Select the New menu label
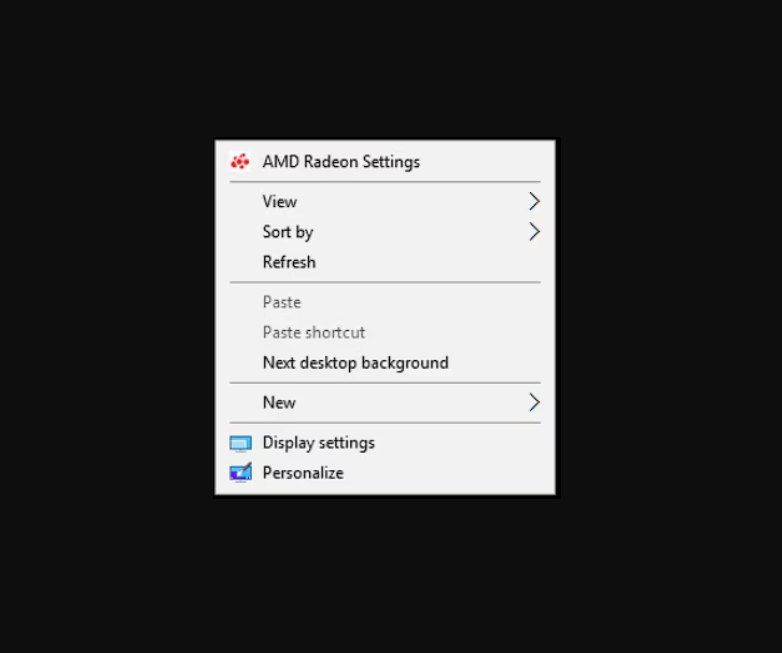This screenshot has width=782, height=653. 279,403
